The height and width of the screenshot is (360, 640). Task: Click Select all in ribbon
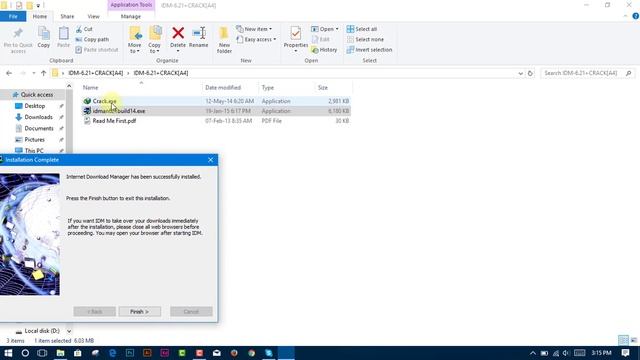pyautogui.click(x=362, y=29)
